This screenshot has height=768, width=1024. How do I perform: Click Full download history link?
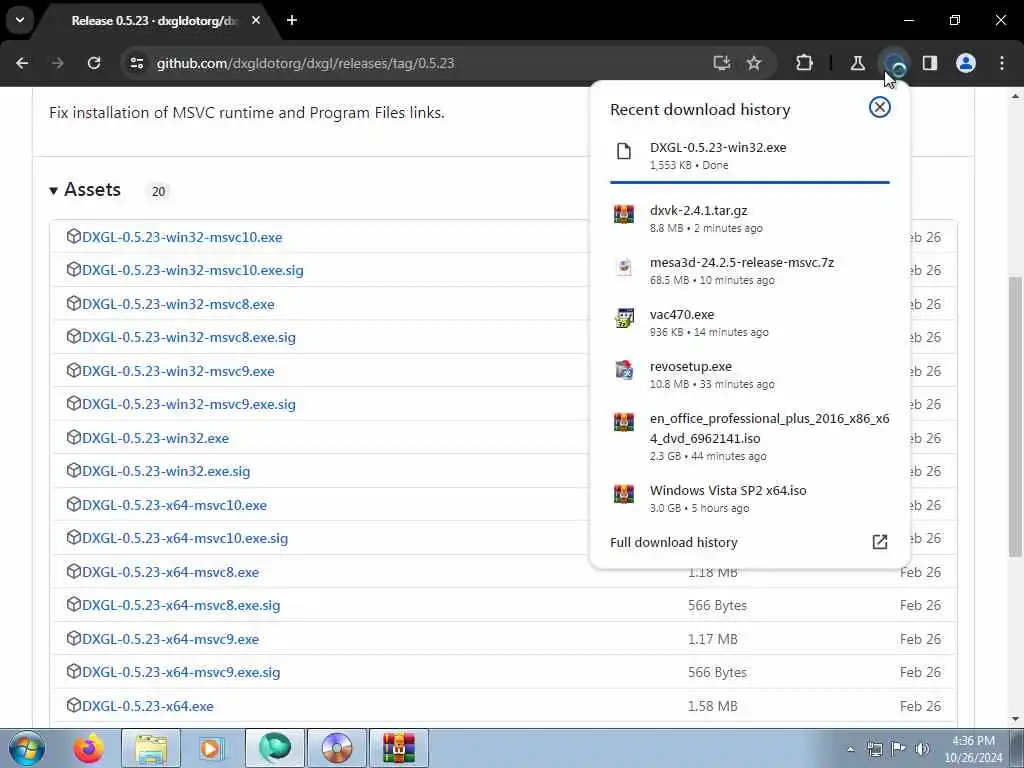[x=673, y=542]
